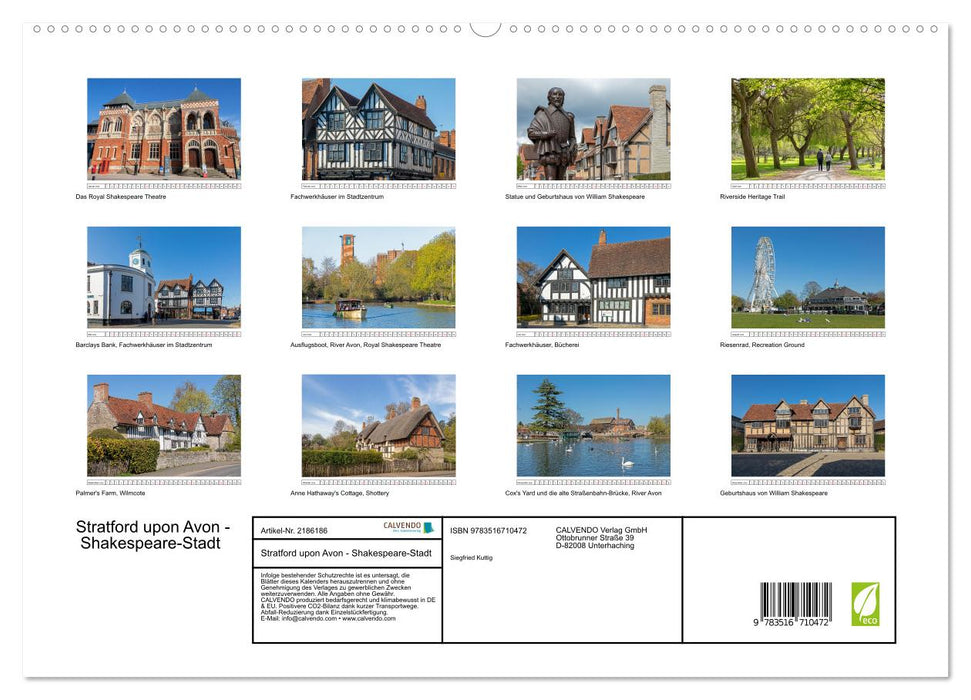Open the Fachwerkhäuser, Bücherei photo
971x700 pixels.
[x=594, y=278]
